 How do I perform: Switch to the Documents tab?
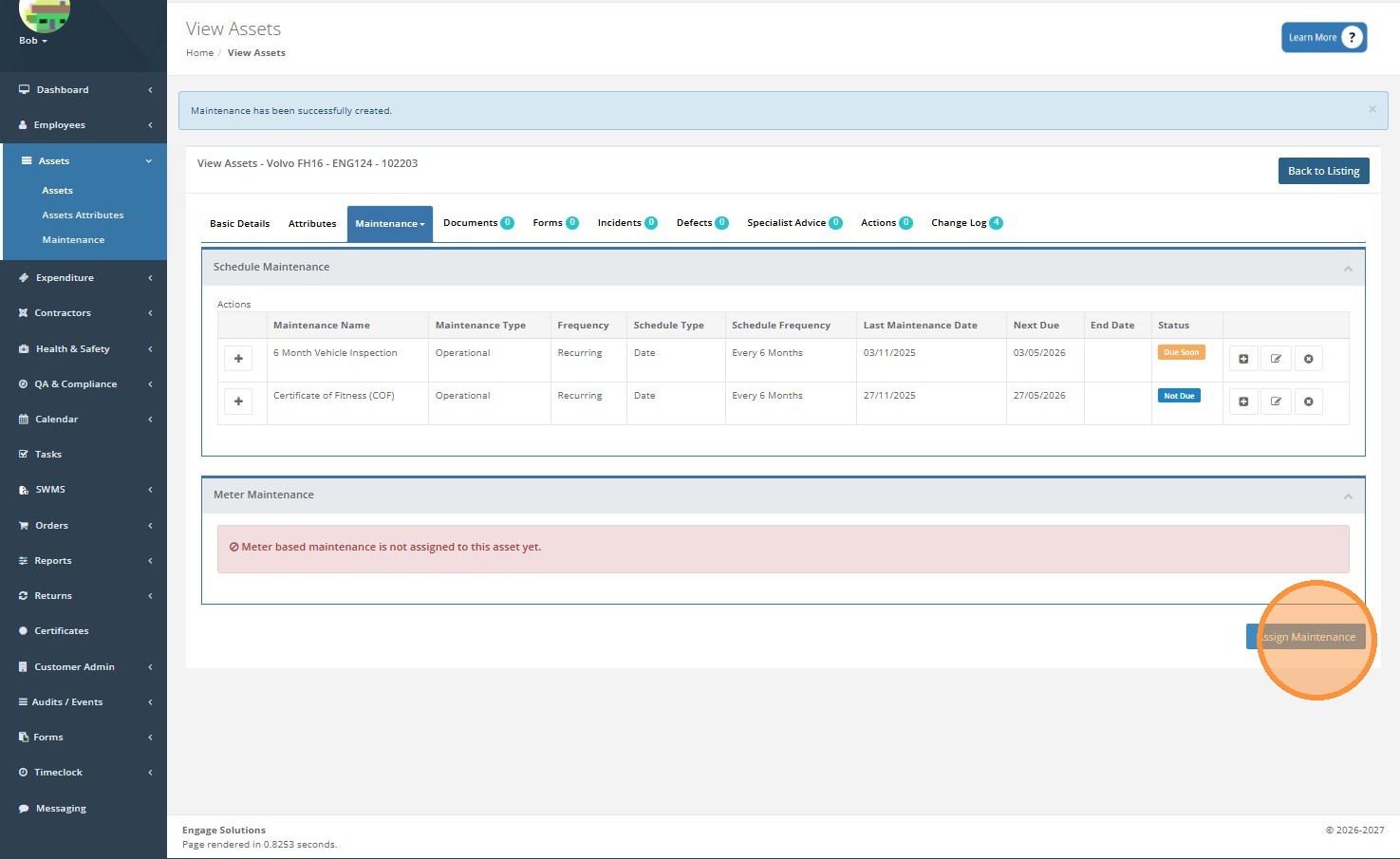(478, 223)
